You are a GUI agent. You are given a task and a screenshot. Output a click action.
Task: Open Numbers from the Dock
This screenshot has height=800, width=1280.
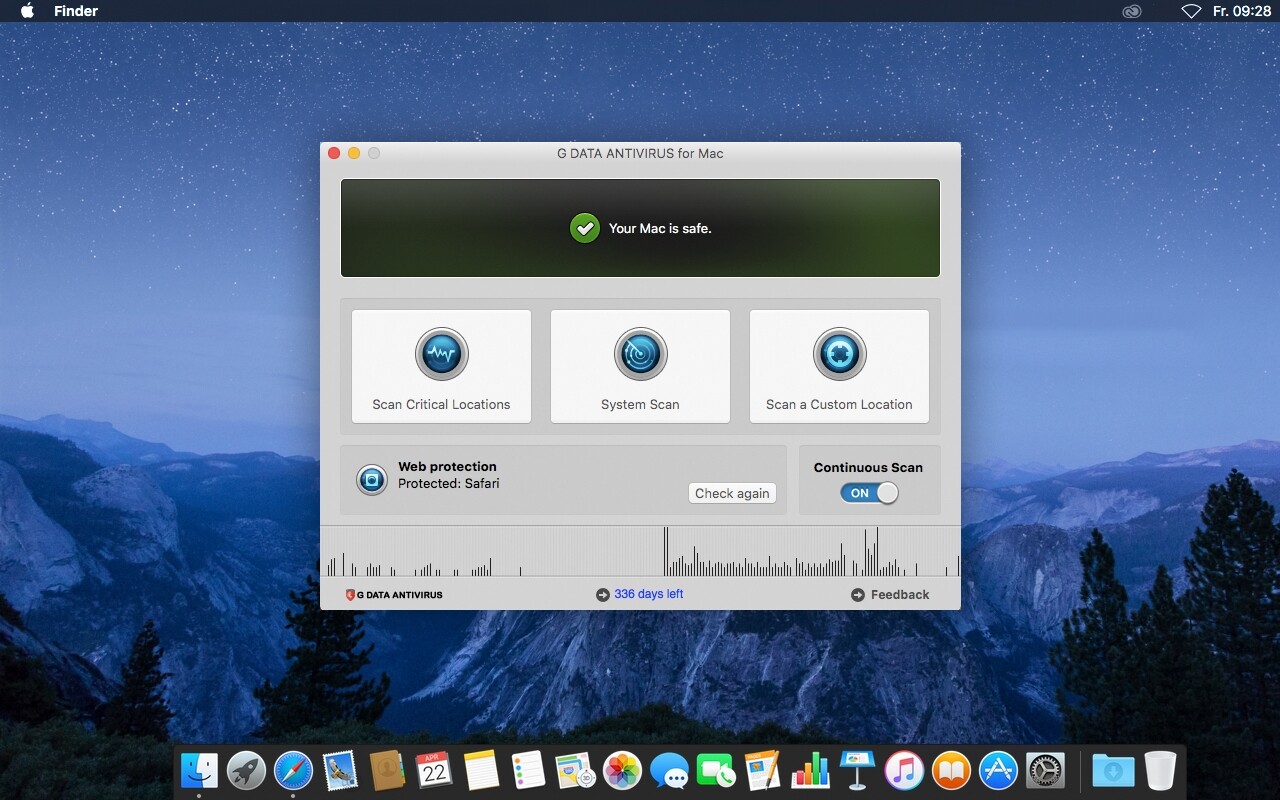click(x=810, y=771)
